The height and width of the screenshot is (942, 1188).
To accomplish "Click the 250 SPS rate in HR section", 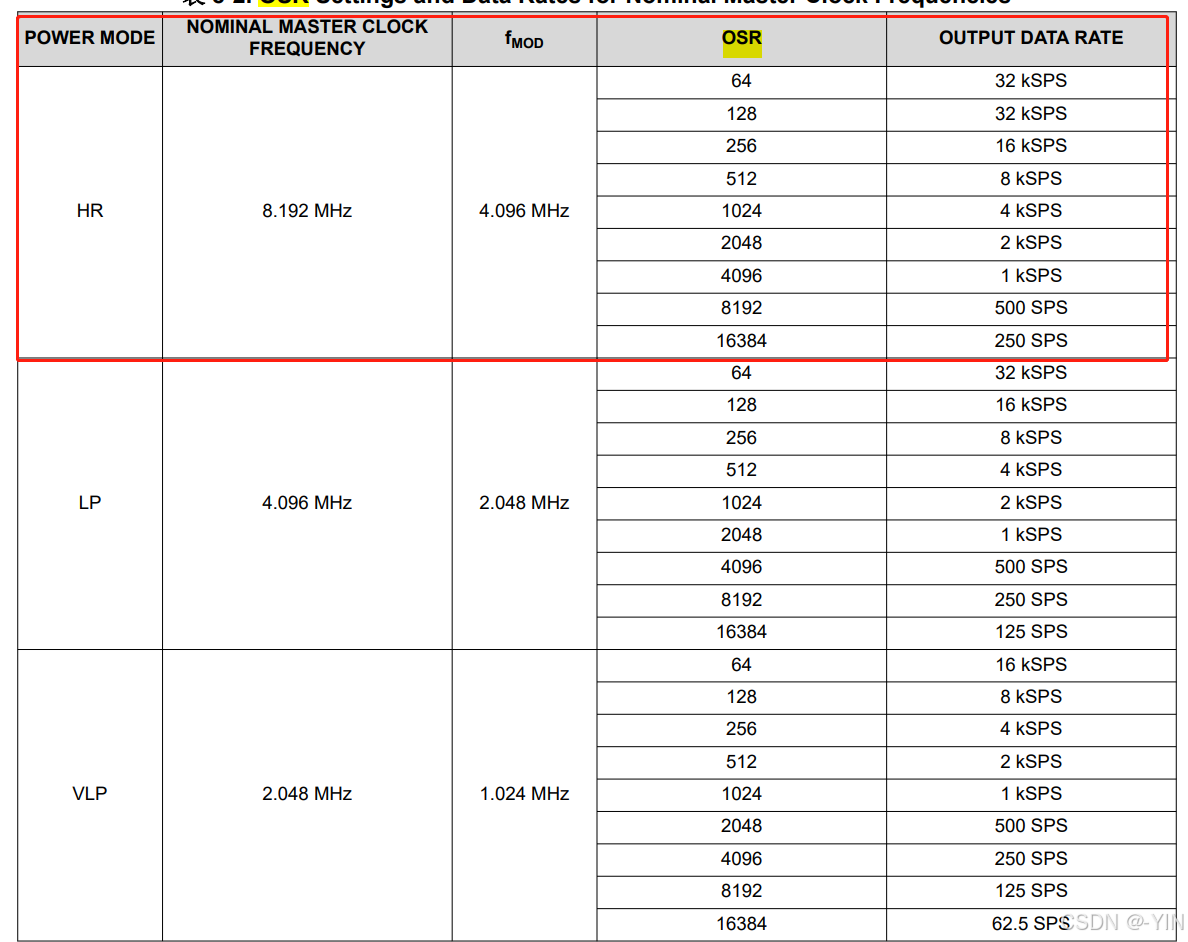I will pos(1030,341).
